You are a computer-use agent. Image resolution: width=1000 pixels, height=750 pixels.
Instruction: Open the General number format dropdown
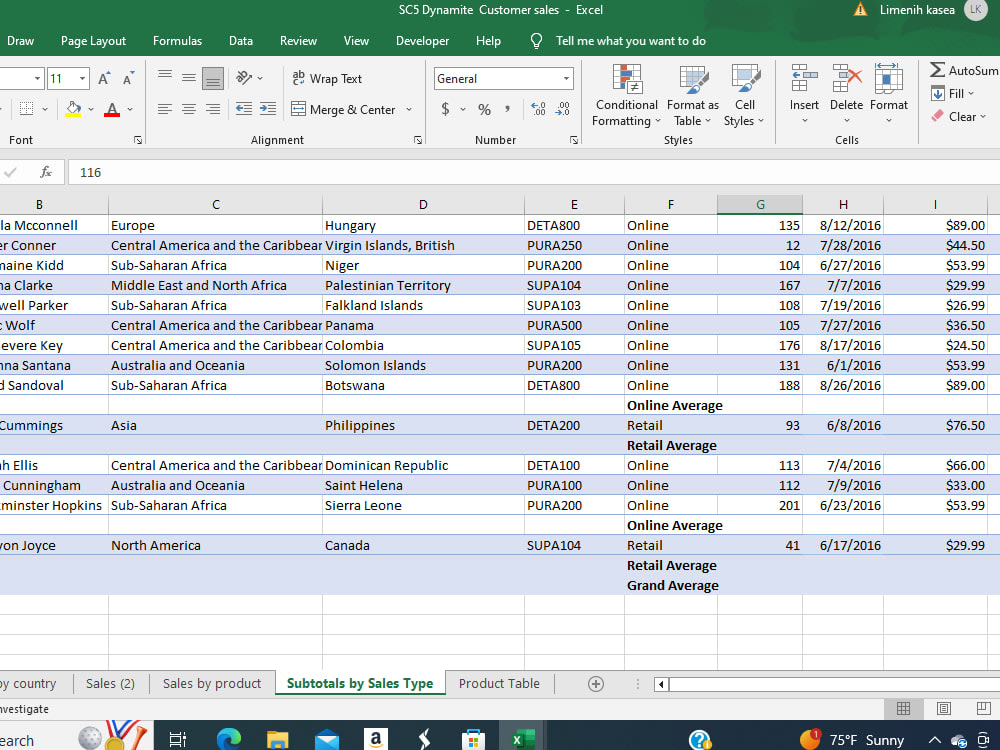(x=567, y=78)
